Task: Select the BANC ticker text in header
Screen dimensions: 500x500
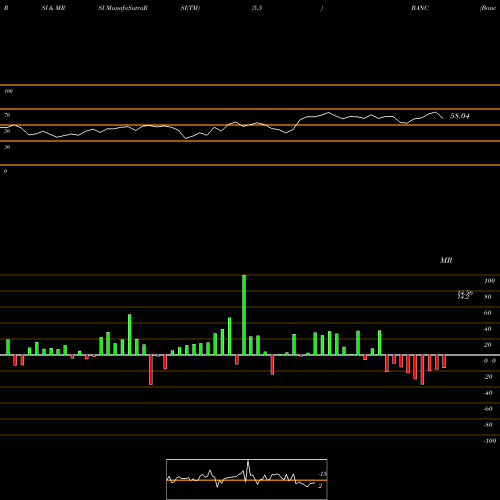Action: (x=420, y=8)
